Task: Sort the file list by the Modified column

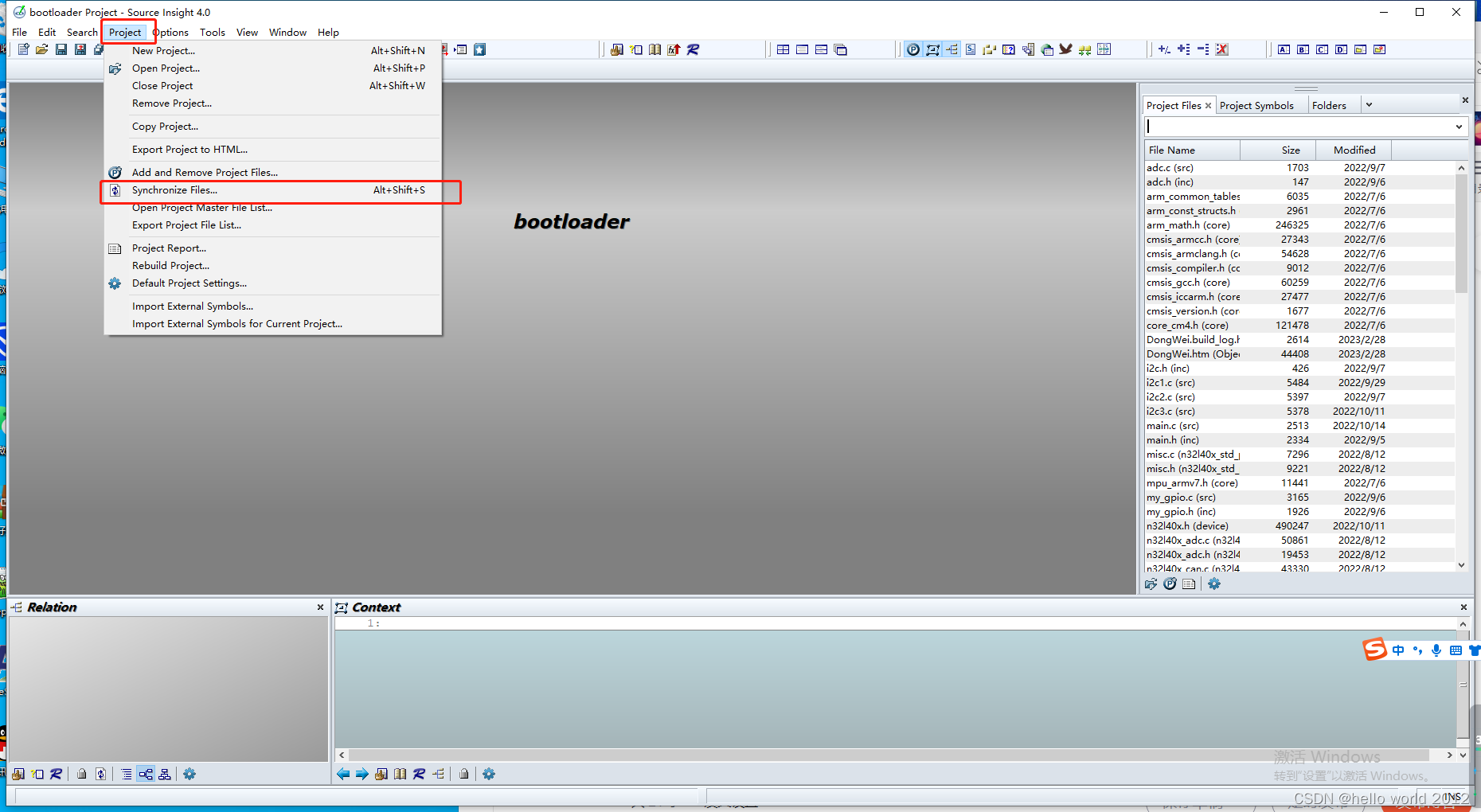Action: [x=1354, y=150]
